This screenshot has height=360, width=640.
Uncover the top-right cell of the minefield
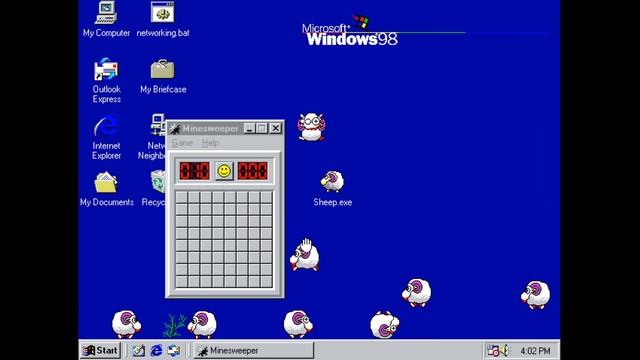point(267,197)
